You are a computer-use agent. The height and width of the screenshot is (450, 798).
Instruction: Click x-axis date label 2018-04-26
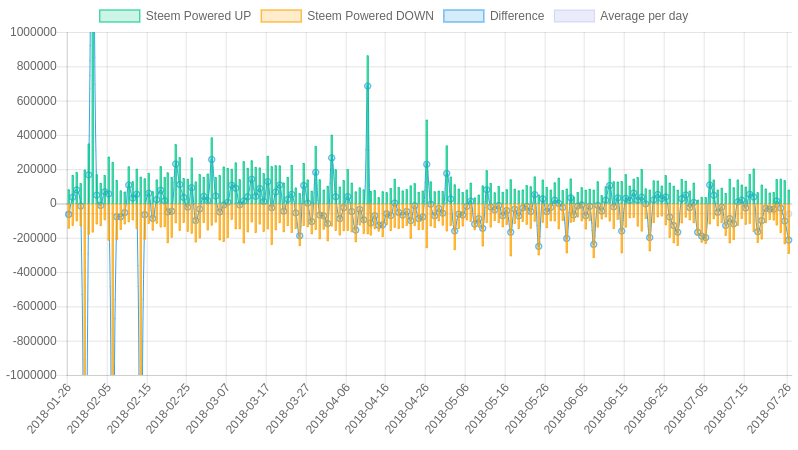(407, 409)
